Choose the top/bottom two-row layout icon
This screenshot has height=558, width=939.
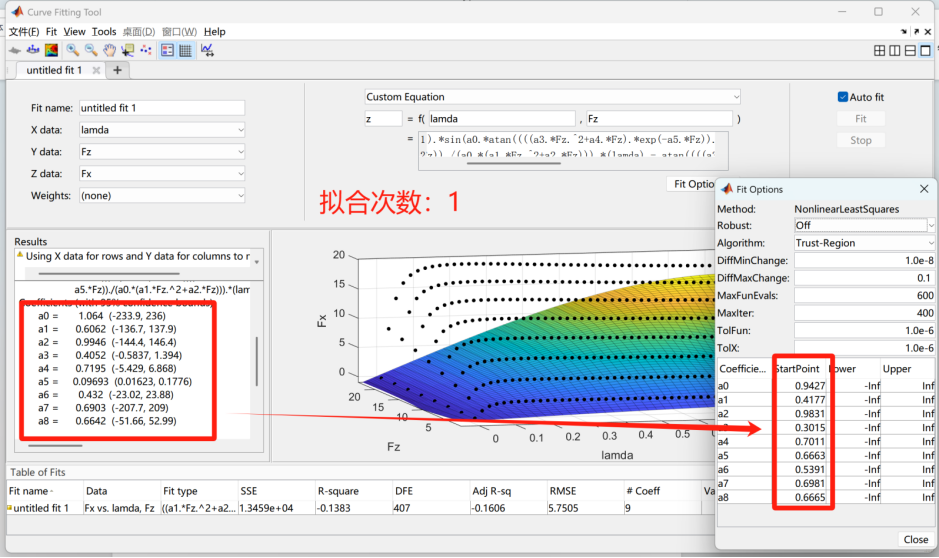[910, 50]
